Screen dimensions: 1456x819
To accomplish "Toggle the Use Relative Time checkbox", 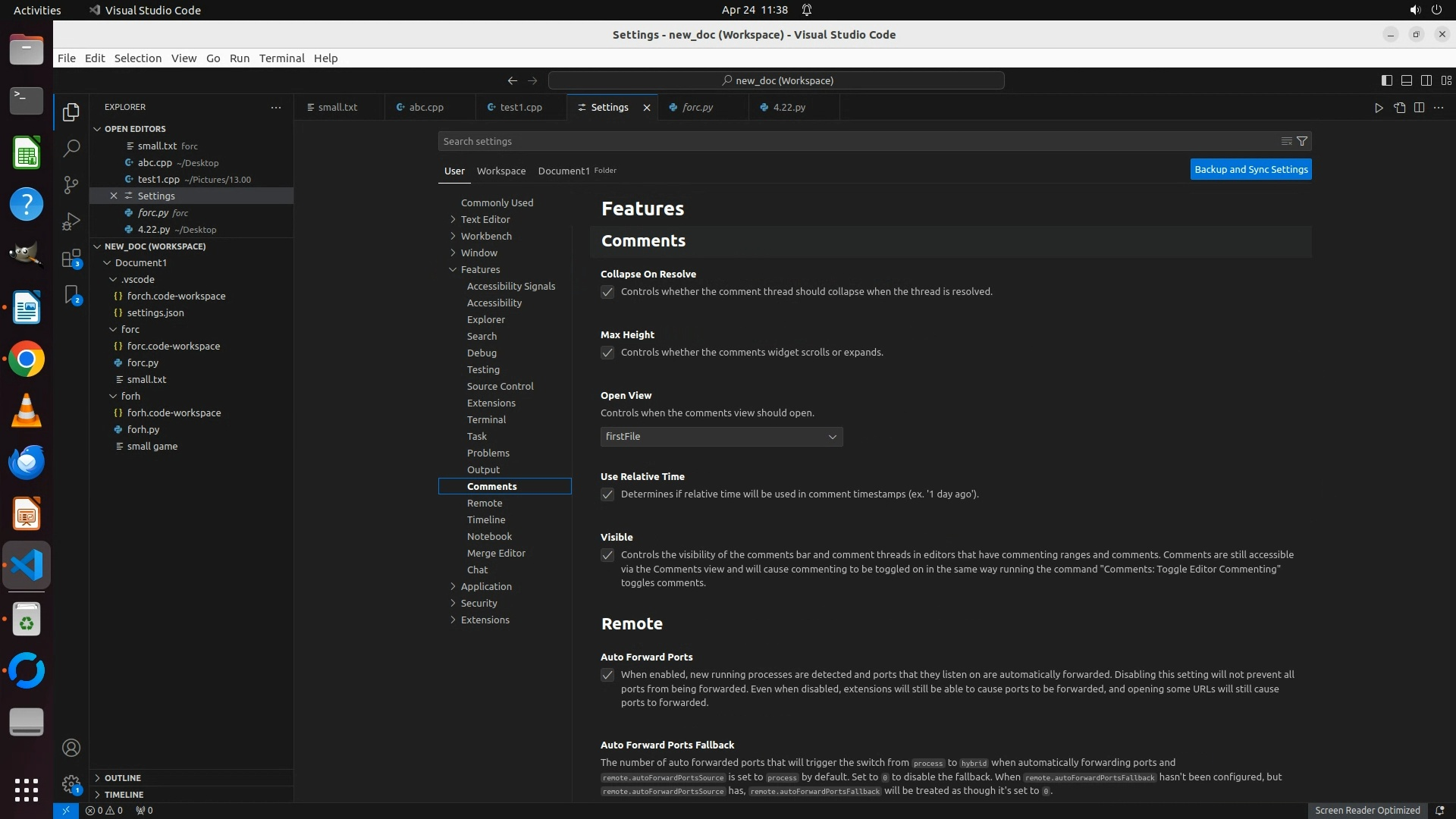I will [x=607, y=494].
